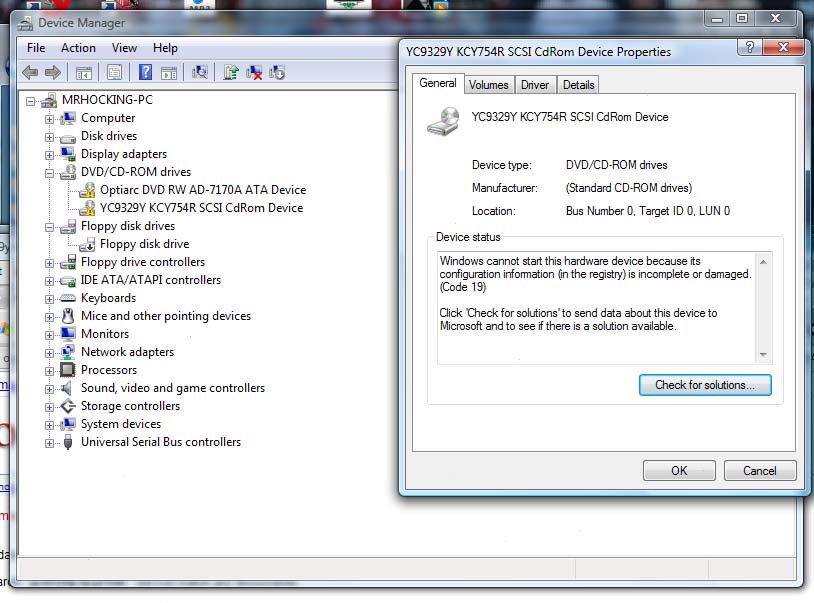Switch to the Details tab
The image size is (814, 603).
click(x=579, y=85)
